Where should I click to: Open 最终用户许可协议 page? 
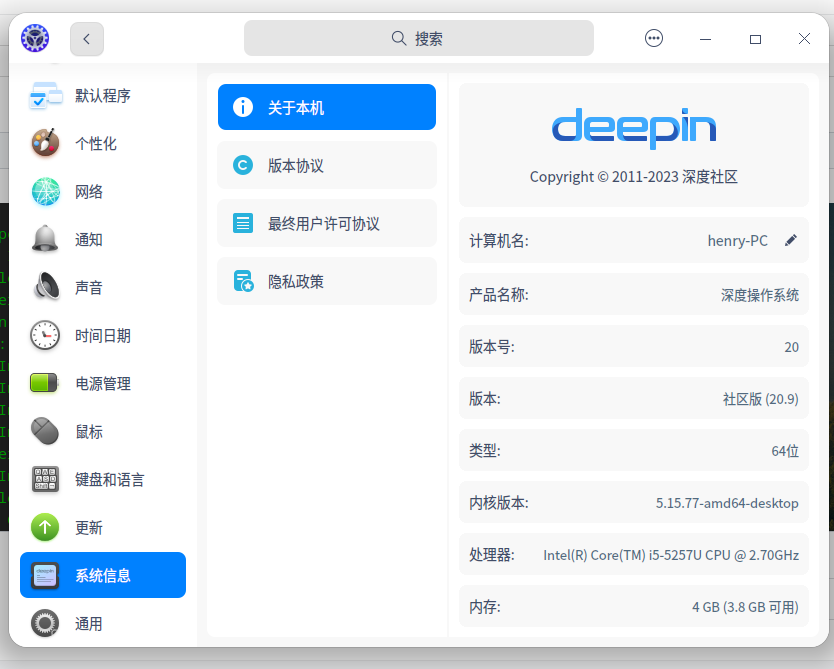point(326,223)
